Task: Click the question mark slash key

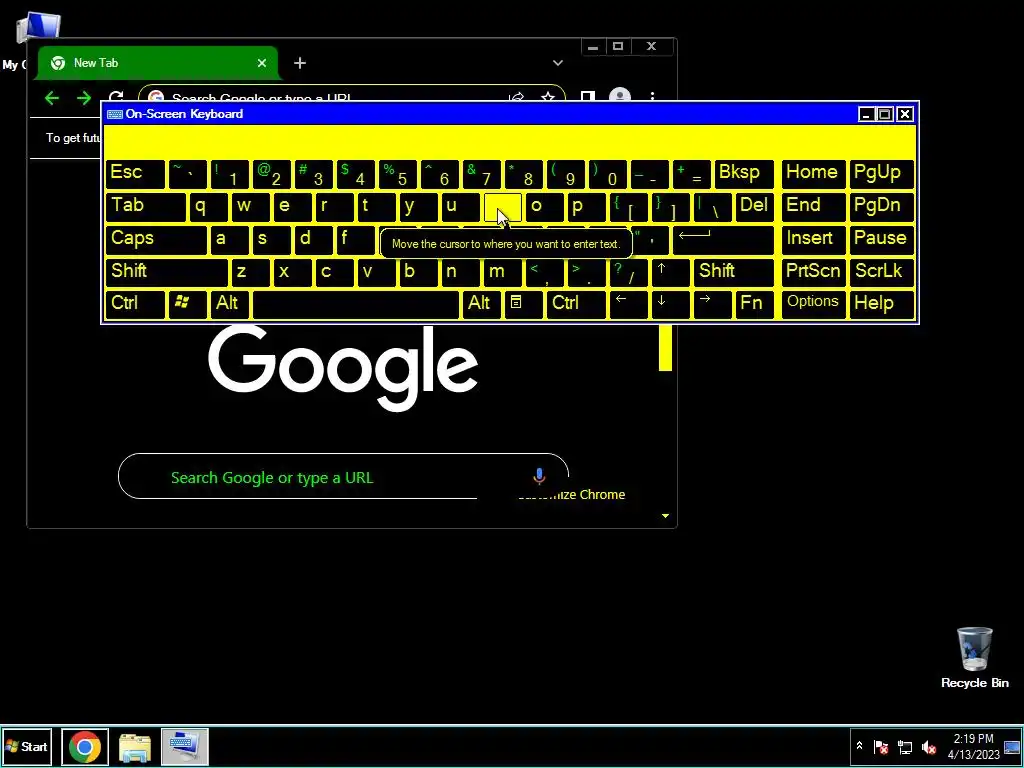Action: pyautogui.click(x=629, y=271)
